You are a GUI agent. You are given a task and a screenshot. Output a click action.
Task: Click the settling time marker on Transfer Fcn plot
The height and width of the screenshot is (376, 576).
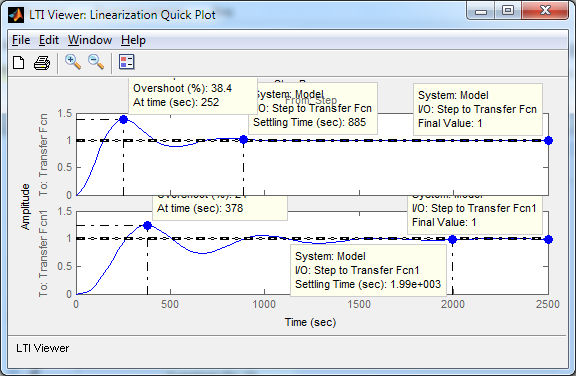(244, 140)
